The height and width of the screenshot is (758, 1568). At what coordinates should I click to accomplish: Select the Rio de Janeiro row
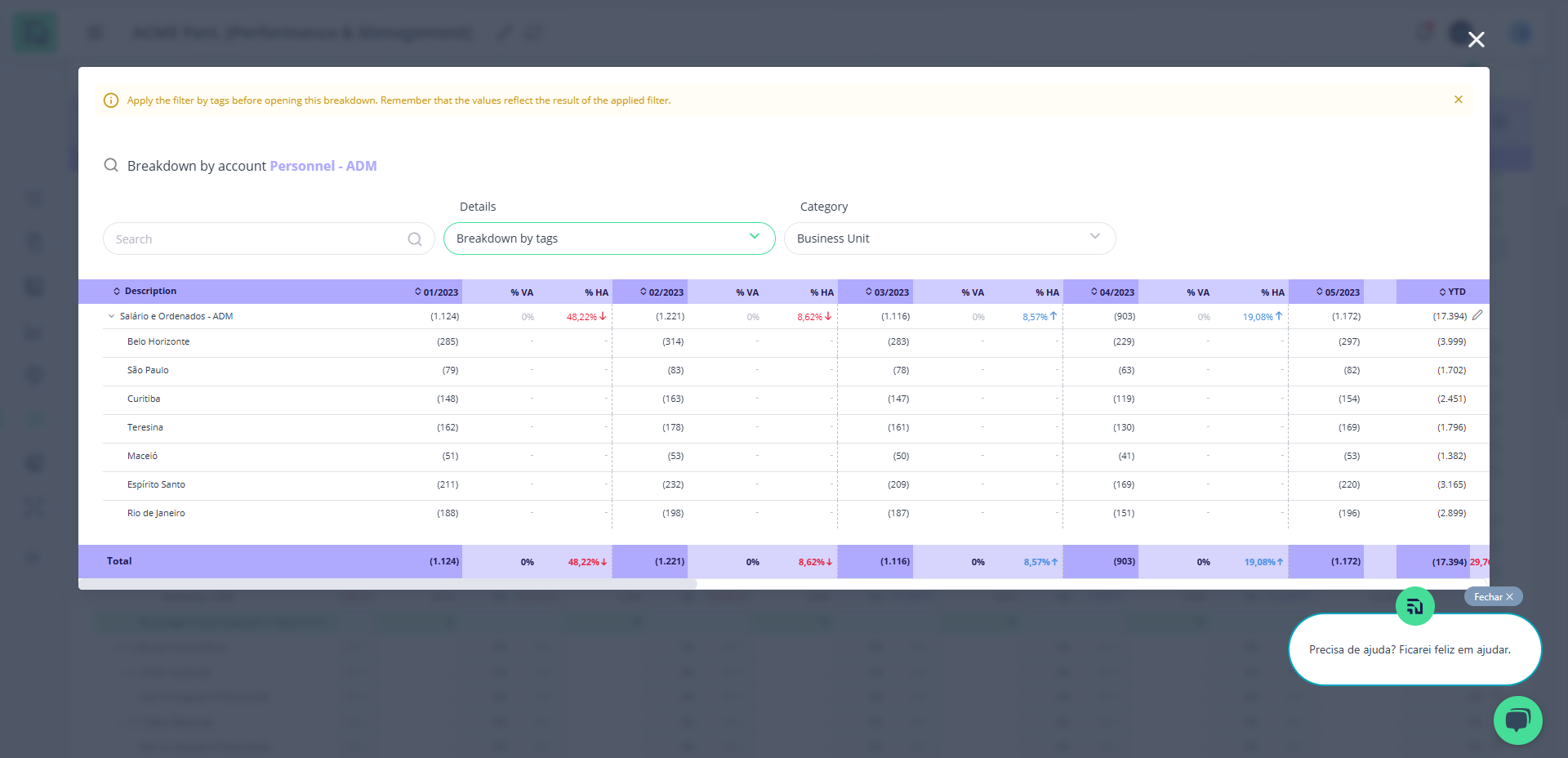796,514
